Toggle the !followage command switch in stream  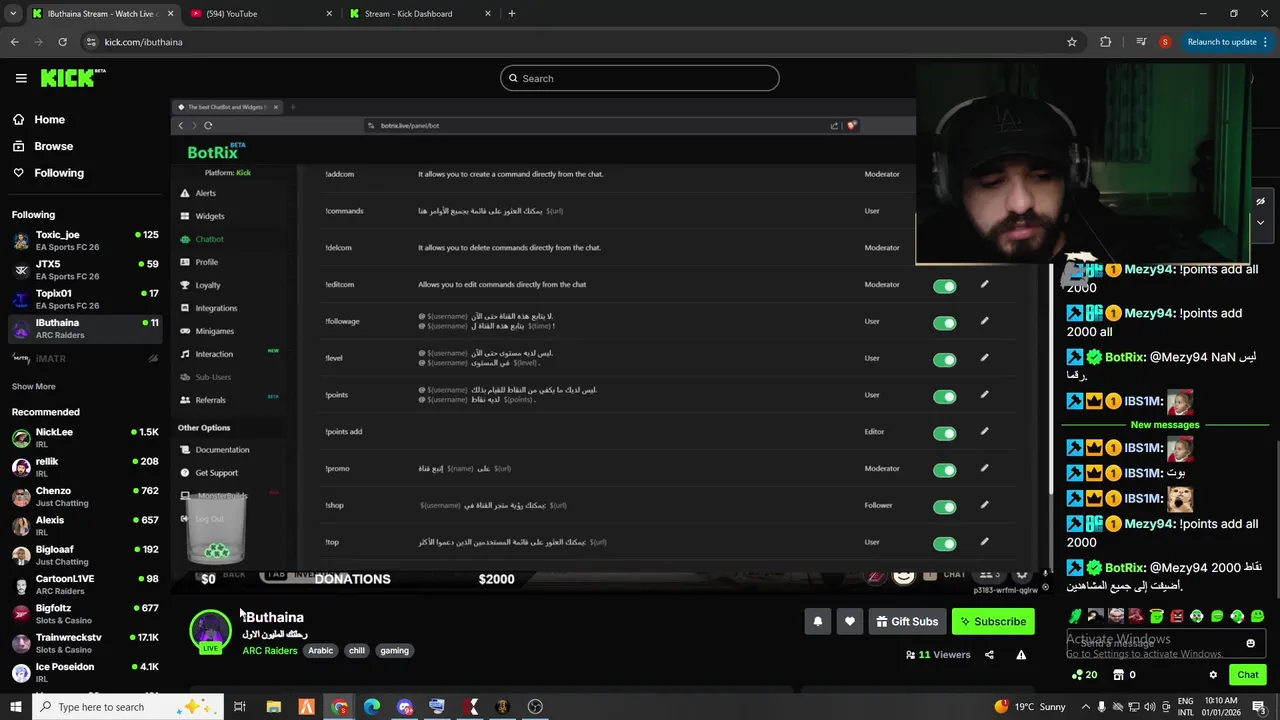944,323
